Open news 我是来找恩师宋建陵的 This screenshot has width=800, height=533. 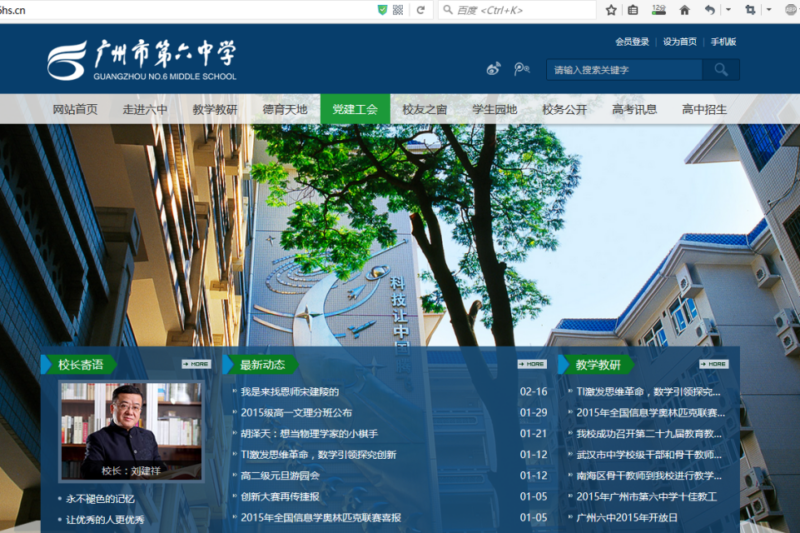click(290, 392)
